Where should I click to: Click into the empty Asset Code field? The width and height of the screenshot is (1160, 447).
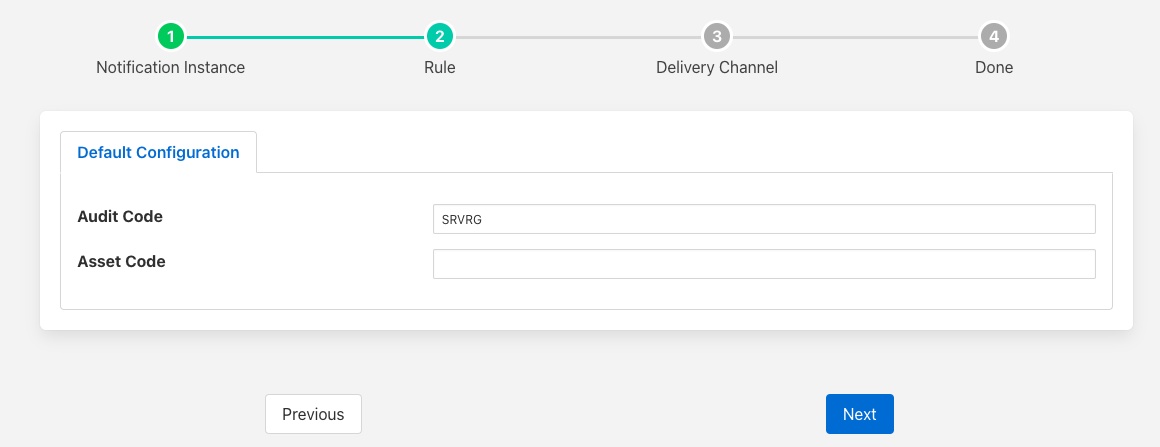click(x=763, y=264)
